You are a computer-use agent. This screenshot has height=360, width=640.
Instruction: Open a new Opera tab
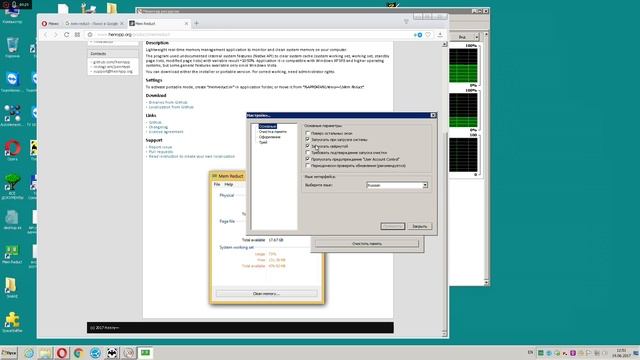pos(196,23)
